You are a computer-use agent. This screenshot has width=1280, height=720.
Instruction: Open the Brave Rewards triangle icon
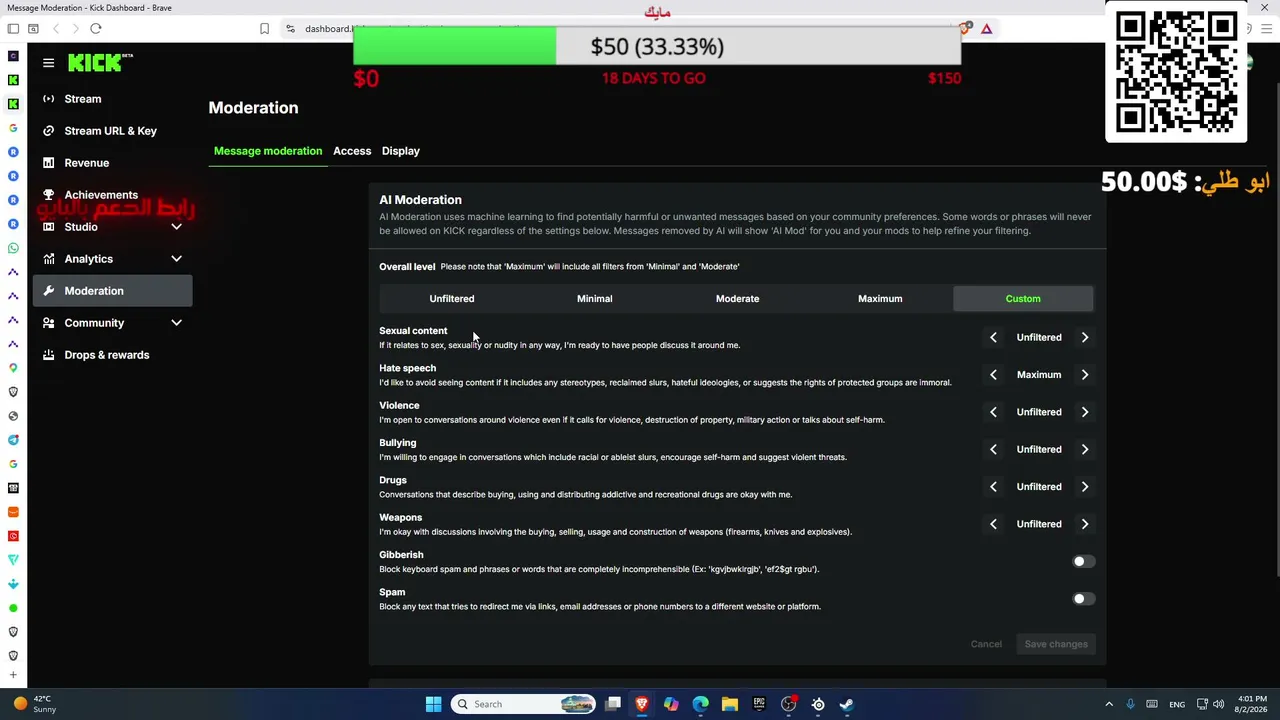click(x=986, y=29)
